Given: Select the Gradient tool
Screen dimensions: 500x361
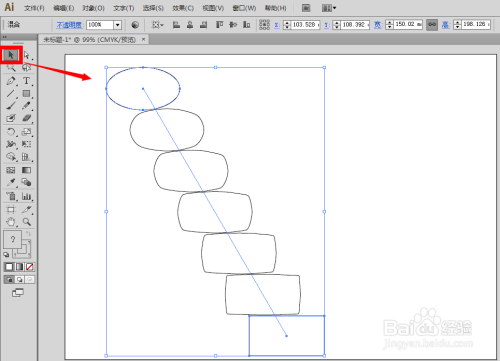Looking at the screenshot, I should click(x=26, y=170).
